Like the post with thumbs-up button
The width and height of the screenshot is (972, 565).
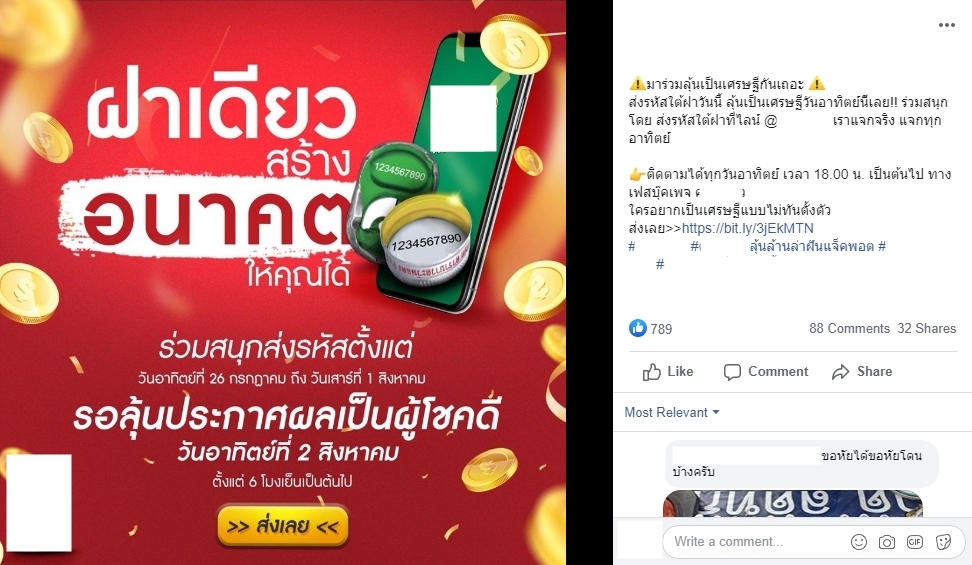(x=668, y=371)
